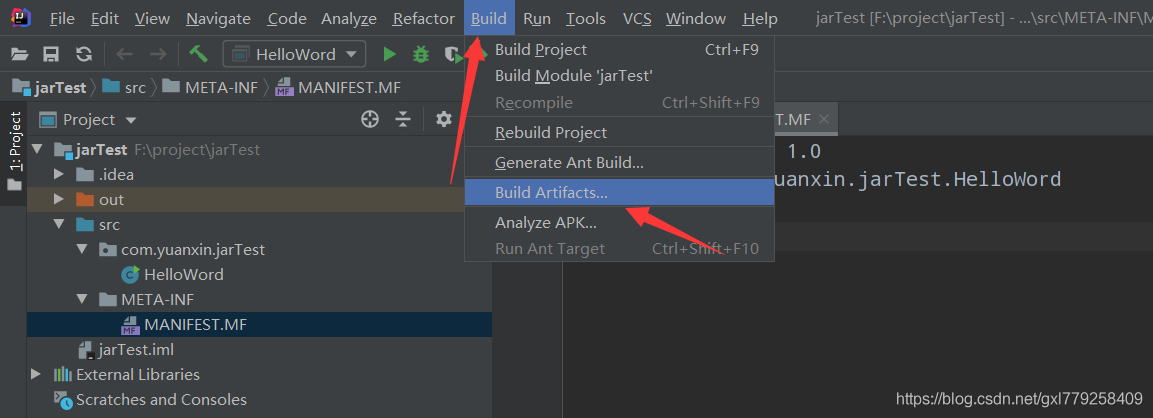Click Collapse All icon in Project panel
The width and height of the screenshot is (1153, 418).
[403, 120]
